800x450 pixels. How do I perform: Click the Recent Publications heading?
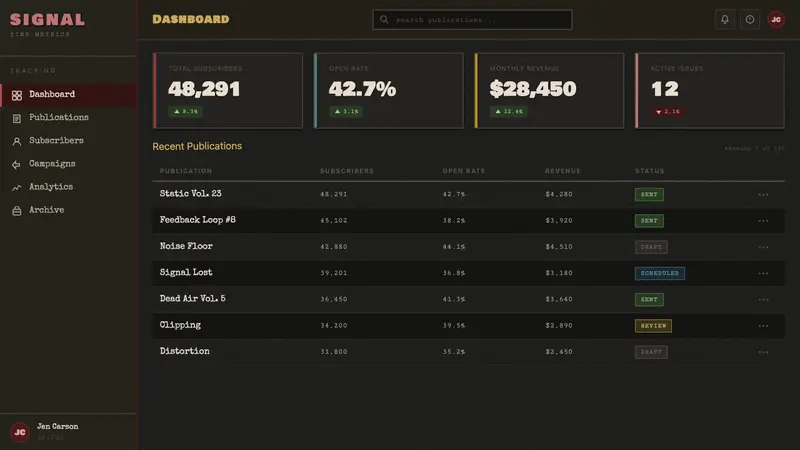(x=197, y=146)
